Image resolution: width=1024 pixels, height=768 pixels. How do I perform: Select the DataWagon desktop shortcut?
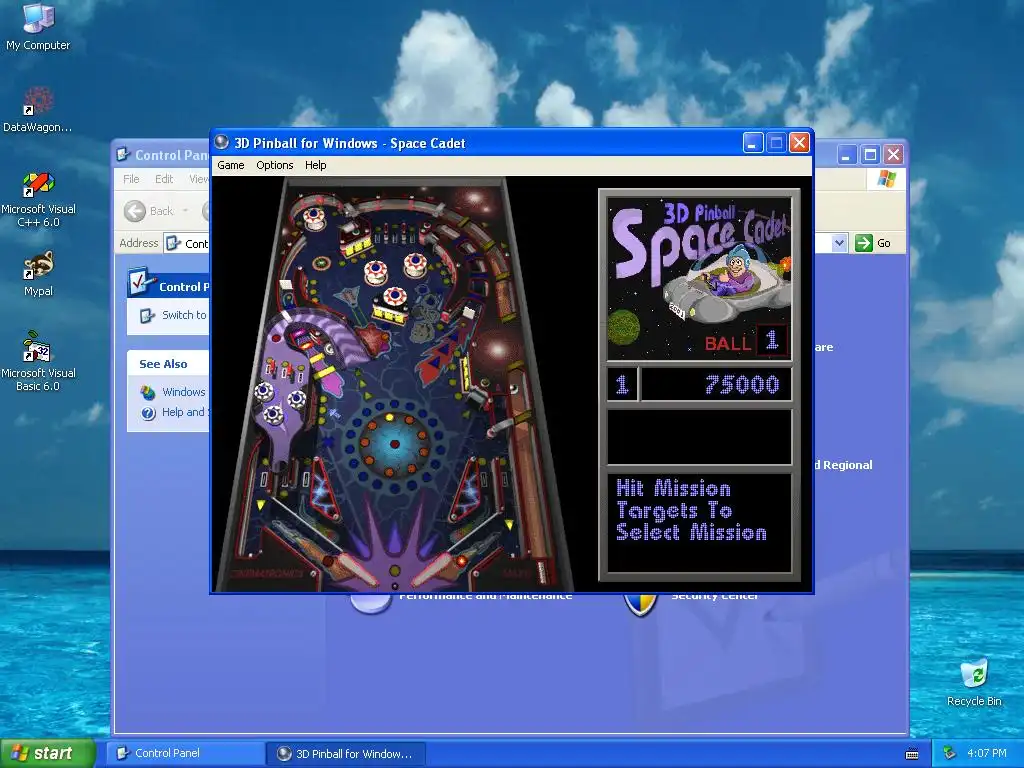tap(38, 109)
